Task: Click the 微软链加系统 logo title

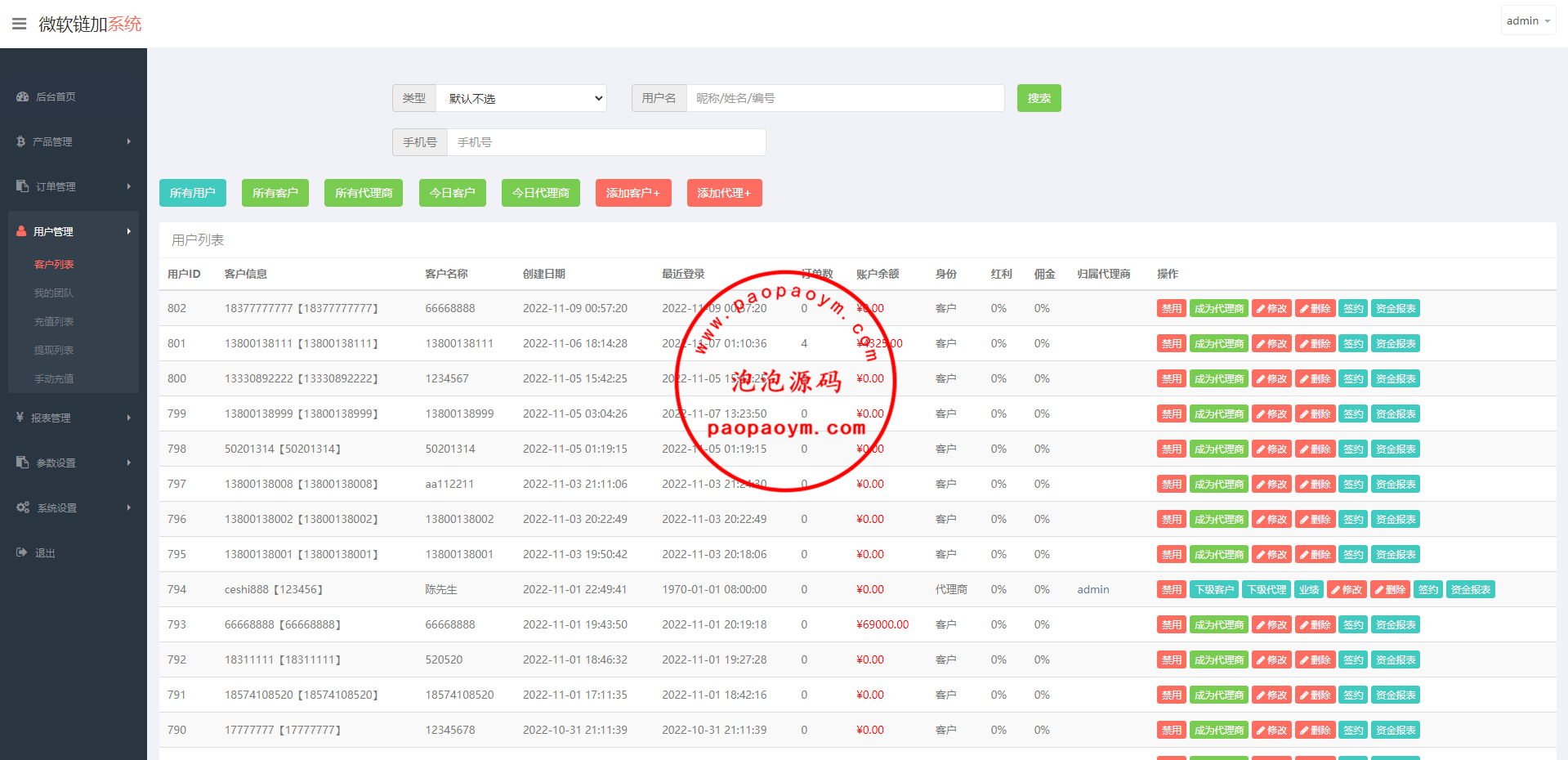Action: [x=90, y=24]
